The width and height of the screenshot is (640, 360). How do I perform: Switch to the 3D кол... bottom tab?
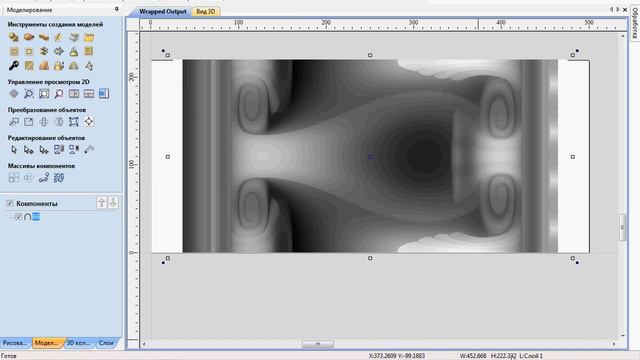point(79,343)
